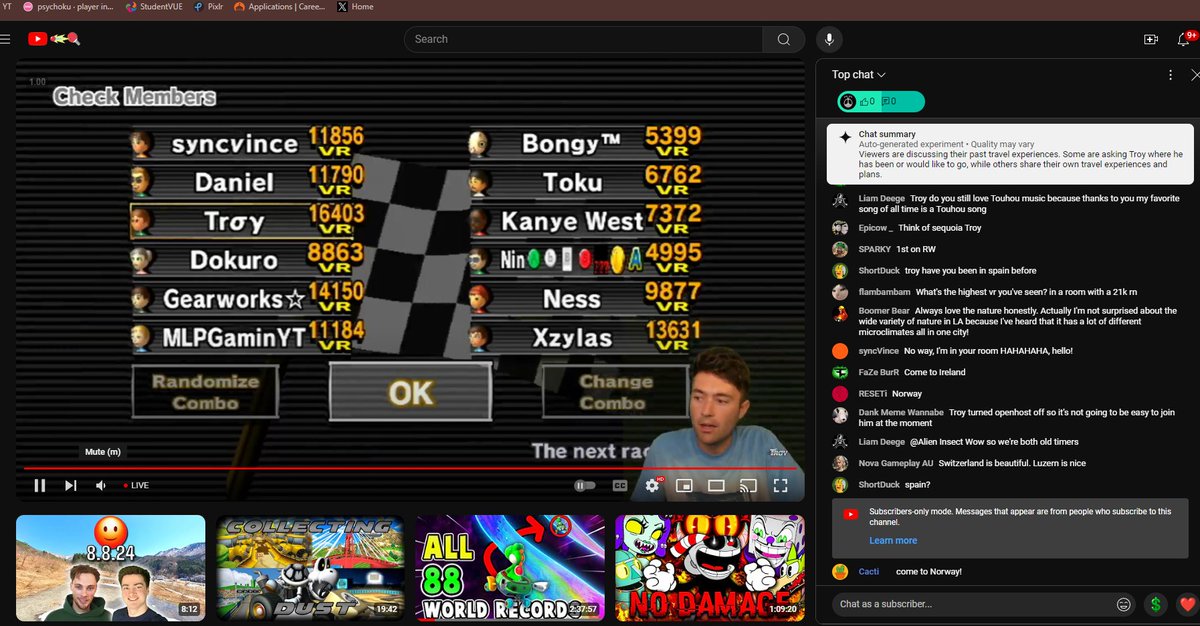Seek on the red progress bar
This screenshot has width=1200, height=626.
click(x=410, y=467)
